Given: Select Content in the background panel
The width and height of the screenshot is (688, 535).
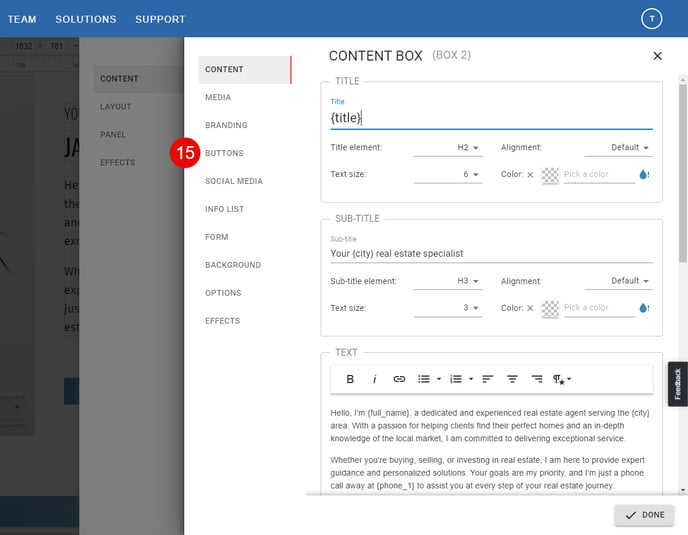Looking at the screenshot, I should [x=139, y=79].
